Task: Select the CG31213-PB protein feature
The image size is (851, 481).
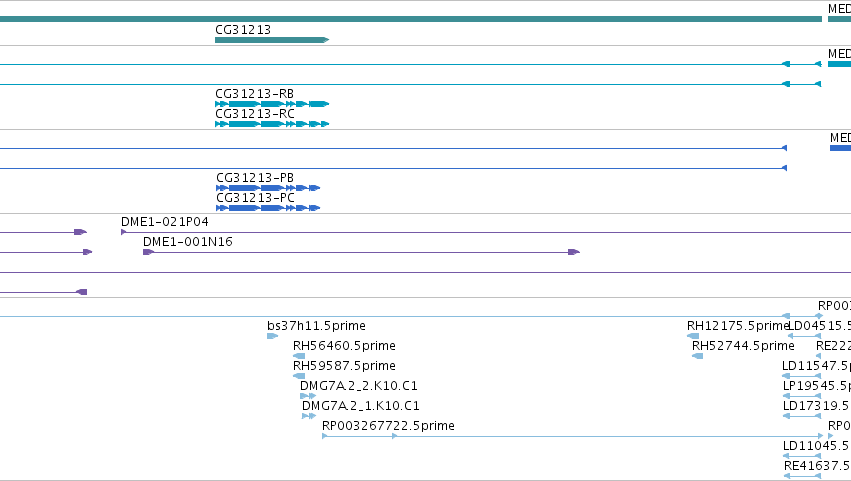Action: click(x=268, y=188)
